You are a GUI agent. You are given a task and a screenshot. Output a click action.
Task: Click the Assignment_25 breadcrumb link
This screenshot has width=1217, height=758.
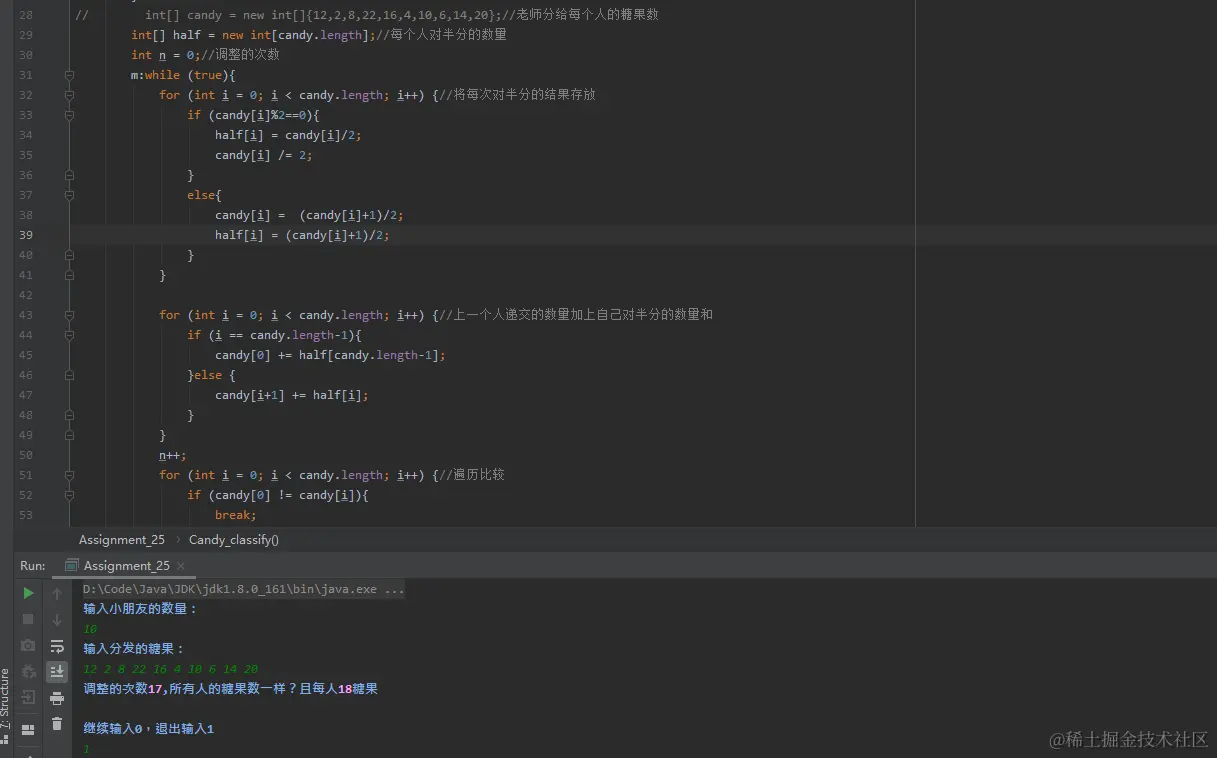click(x=120, y=540)
